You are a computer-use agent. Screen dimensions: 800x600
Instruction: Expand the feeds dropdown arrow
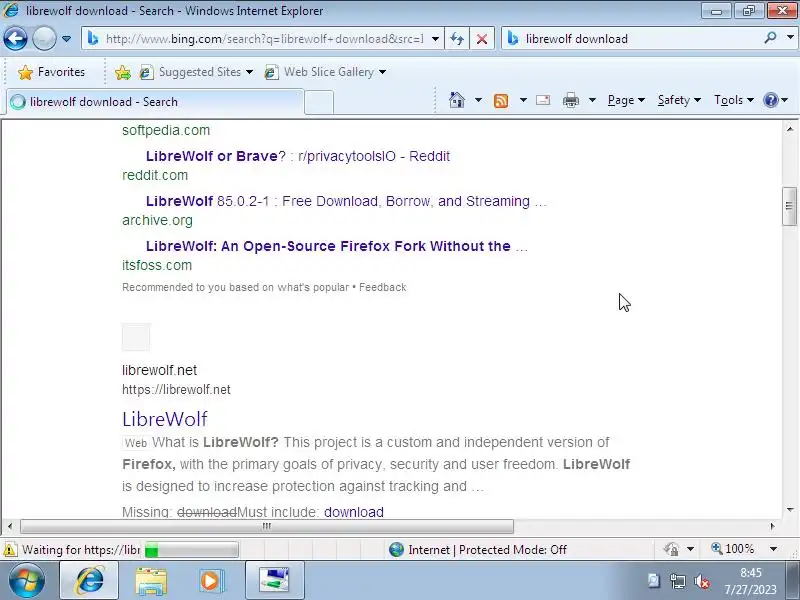click(x=523, y=100)
